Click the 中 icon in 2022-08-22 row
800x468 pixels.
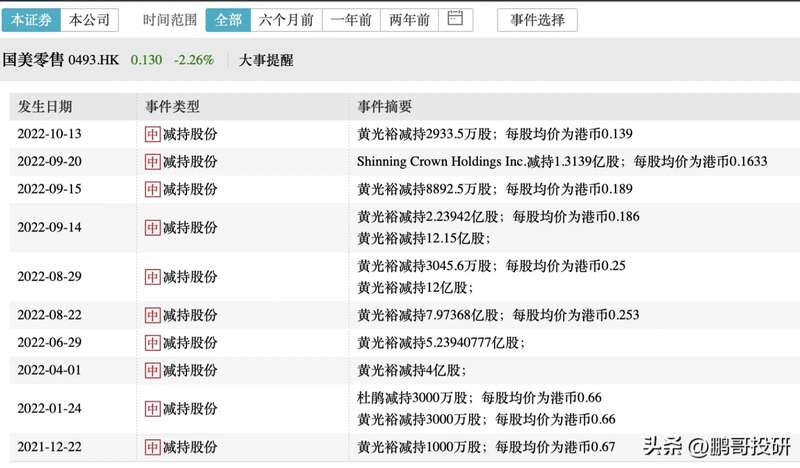(153, 315)
